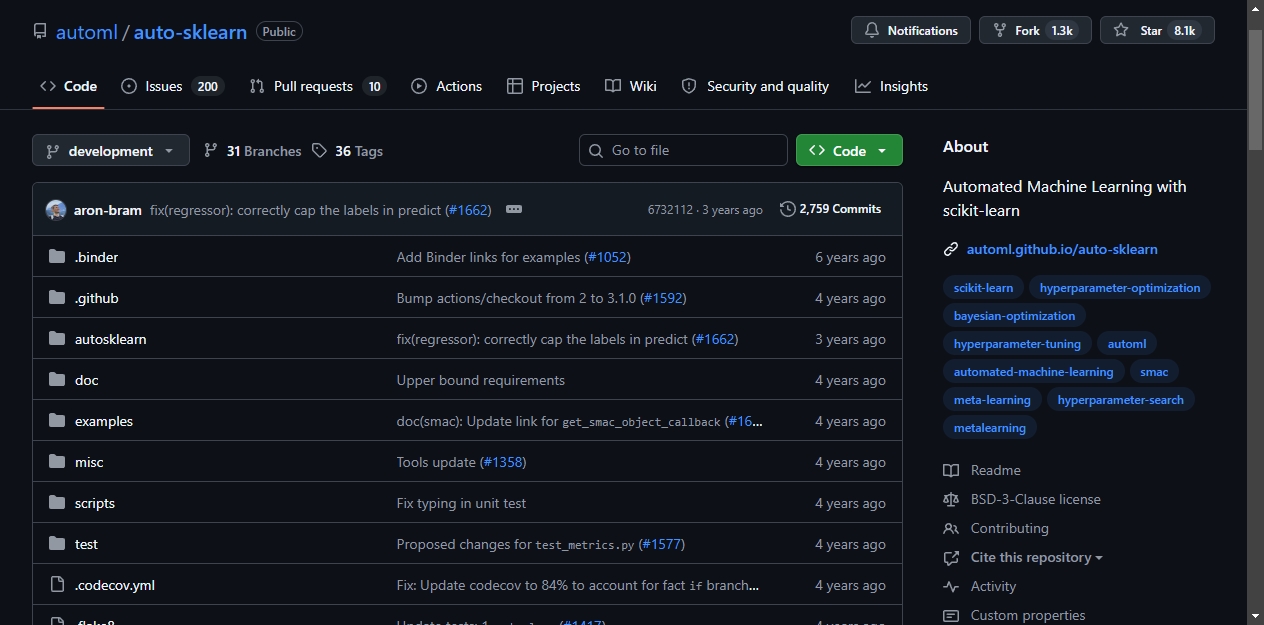Select the scikit-learn topic tag
Viewport: 1264px width, 625px height.
tap(983, 288)
